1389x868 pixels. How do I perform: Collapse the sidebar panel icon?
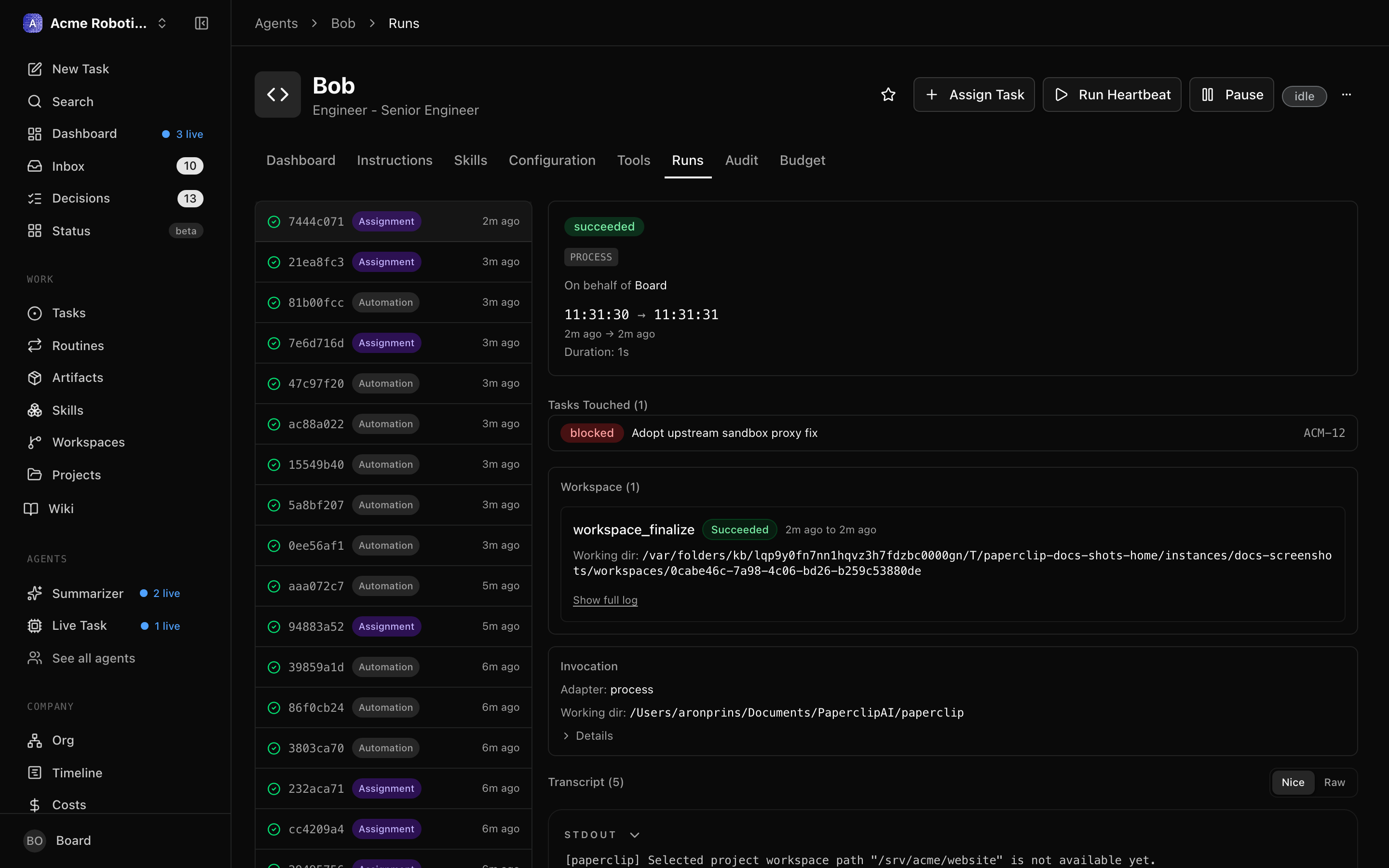coord(202,23)
